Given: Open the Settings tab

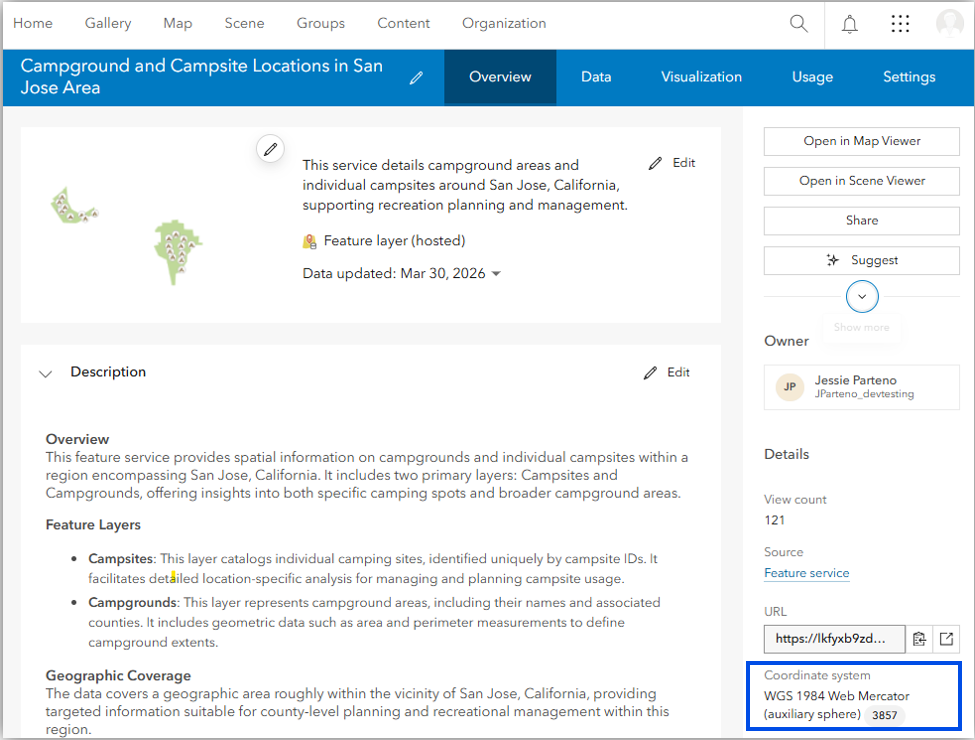Looking at the screenshot, I should (x=909, y=77).
